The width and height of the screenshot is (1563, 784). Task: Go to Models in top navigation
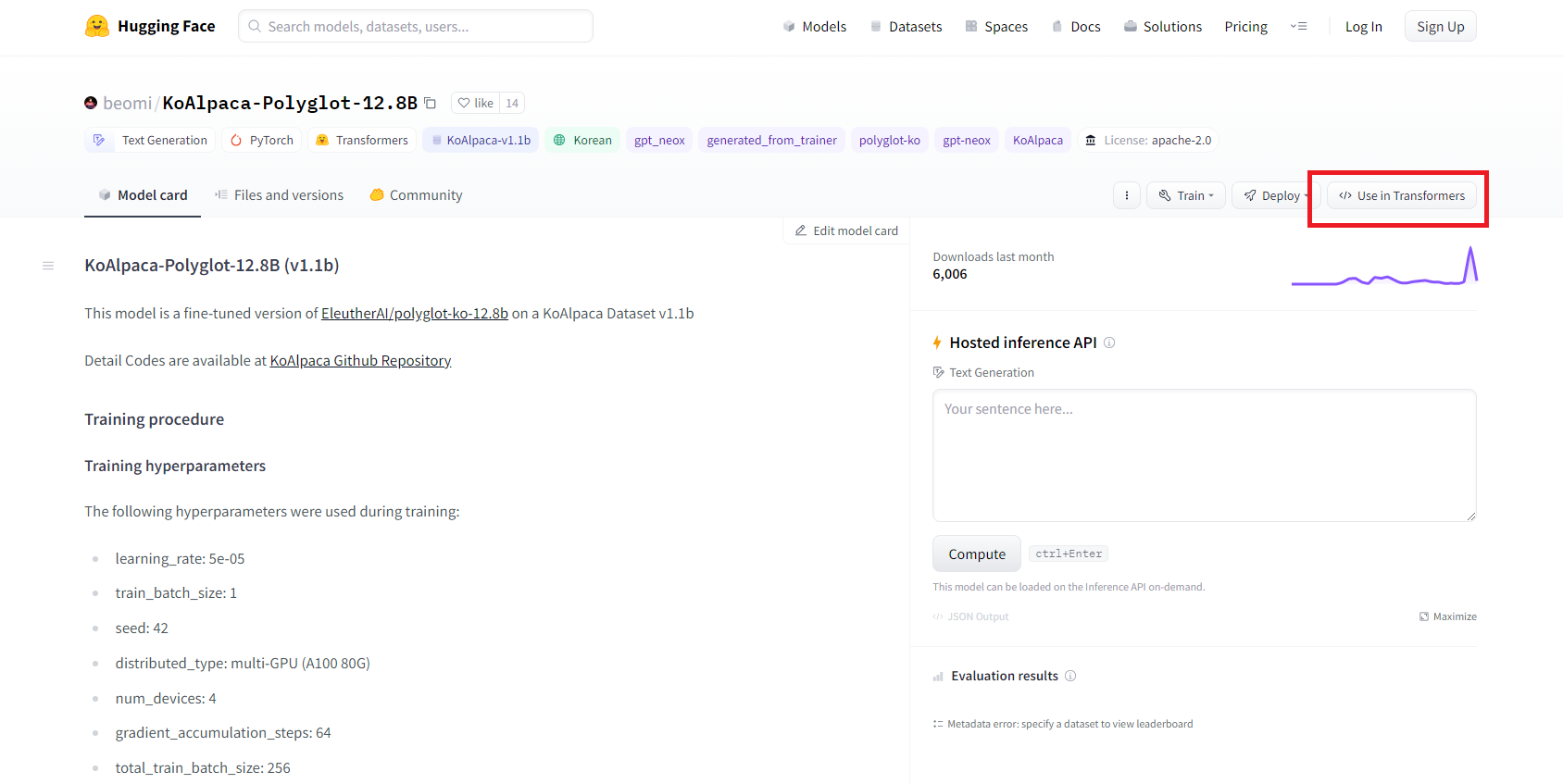[x=815, y=27]
